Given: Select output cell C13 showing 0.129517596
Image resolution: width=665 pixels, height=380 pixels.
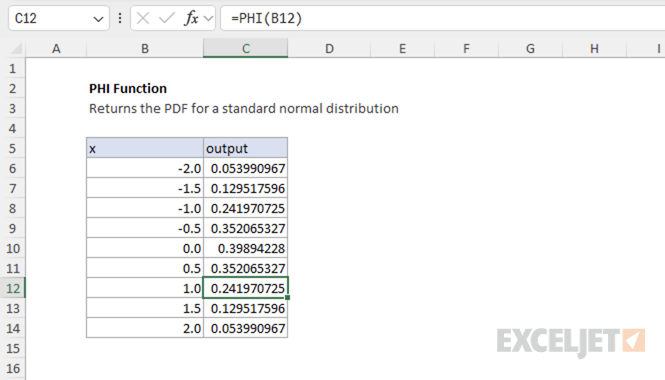Looking at the screenshot, I should click(246, 308).
